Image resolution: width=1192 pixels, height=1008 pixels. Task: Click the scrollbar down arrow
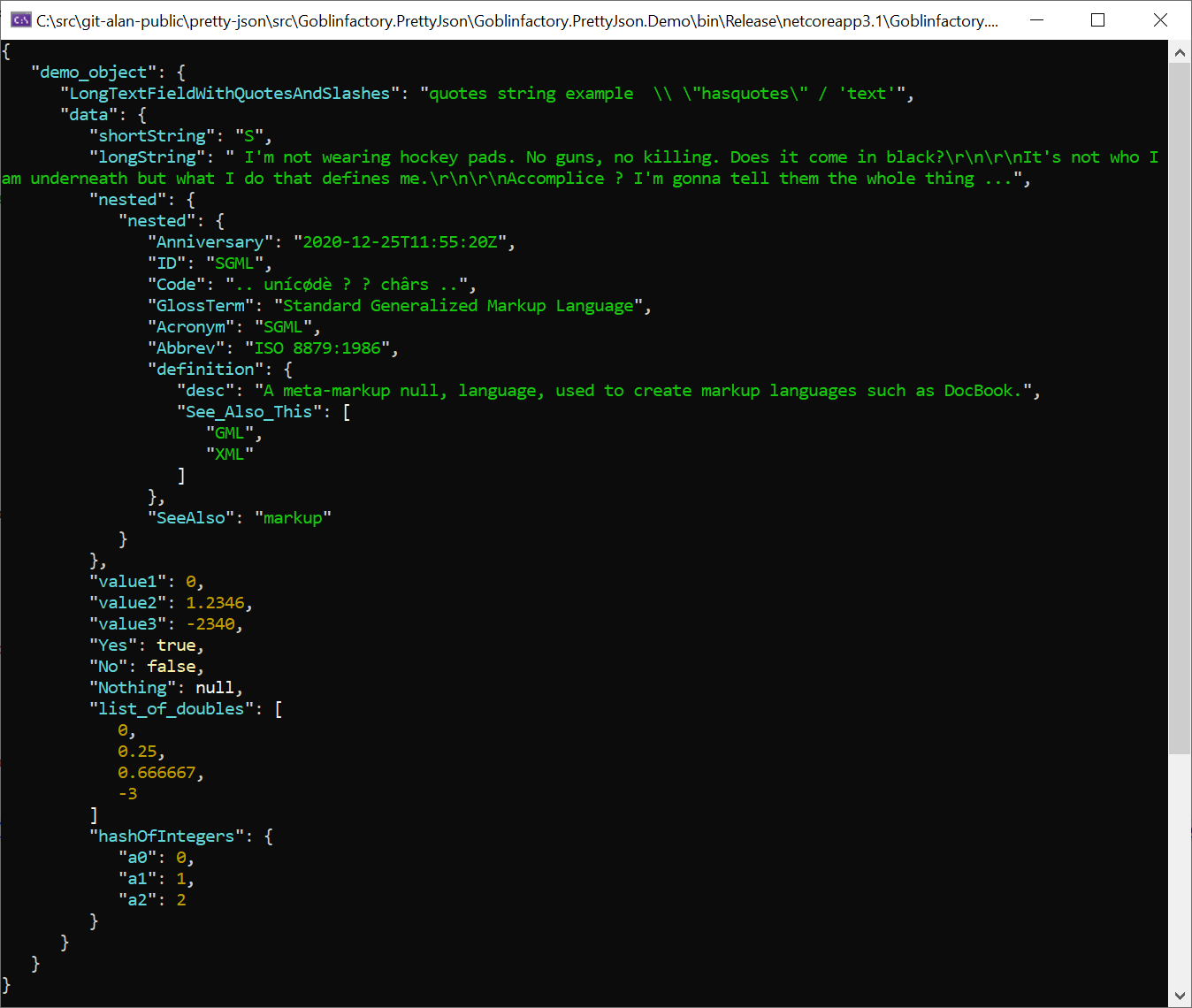tap(1180, 996)
